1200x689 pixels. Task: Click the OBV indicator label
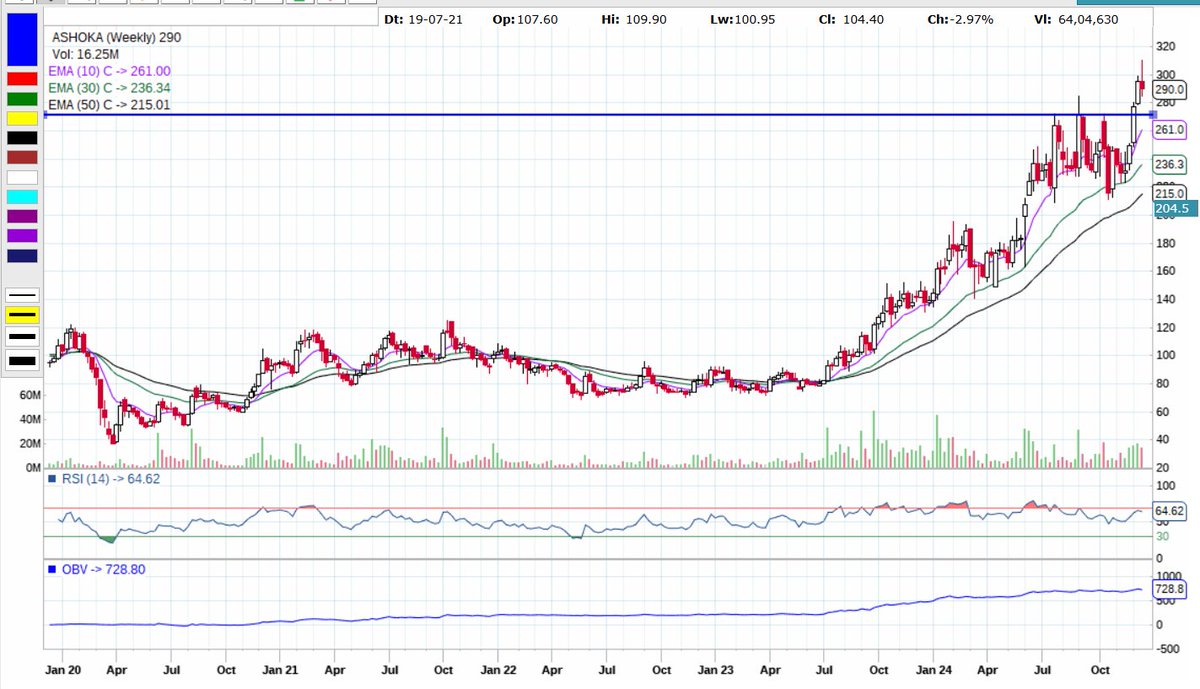97,568
